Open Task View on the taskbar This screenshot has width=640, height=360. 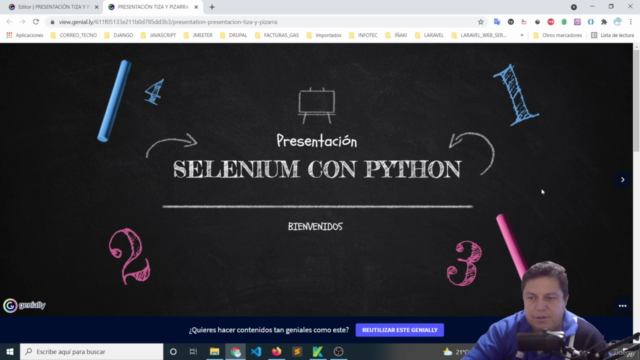(193, 351)
